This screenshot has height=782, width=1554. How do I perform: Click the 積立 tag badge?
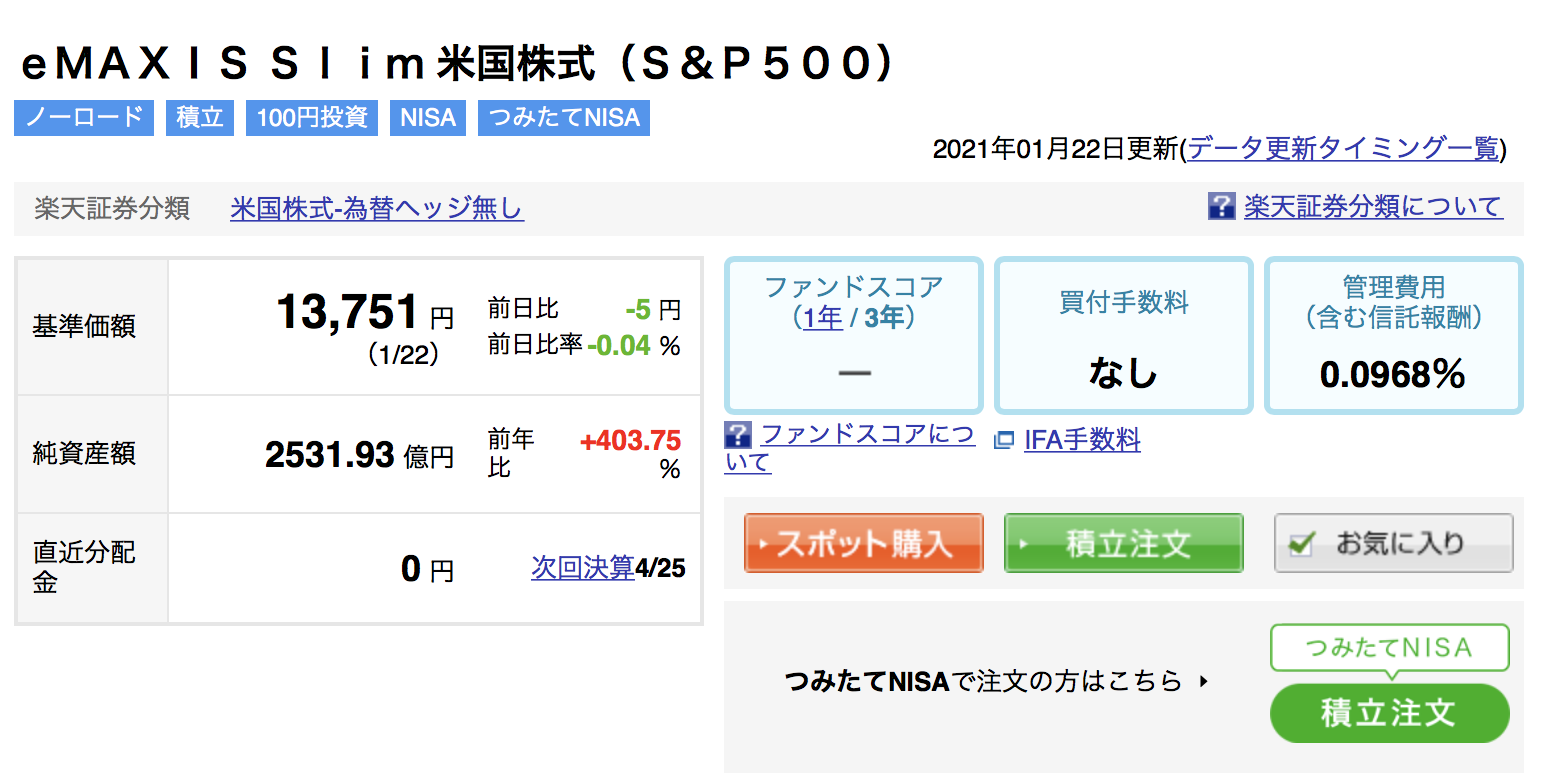tap(199, 117)
